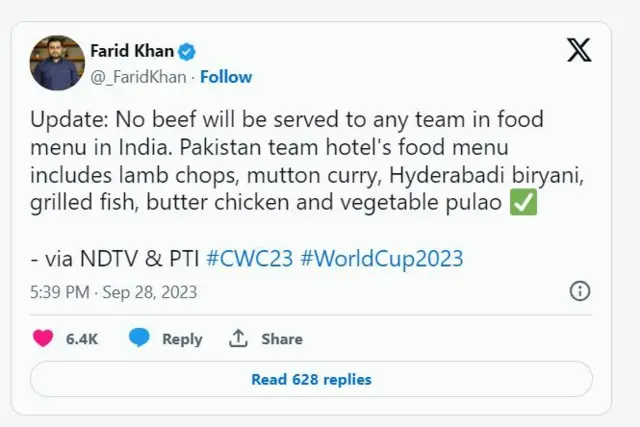Click the 6.4K likes count
This screenshot has height=427, width=640.
point(82,339)
